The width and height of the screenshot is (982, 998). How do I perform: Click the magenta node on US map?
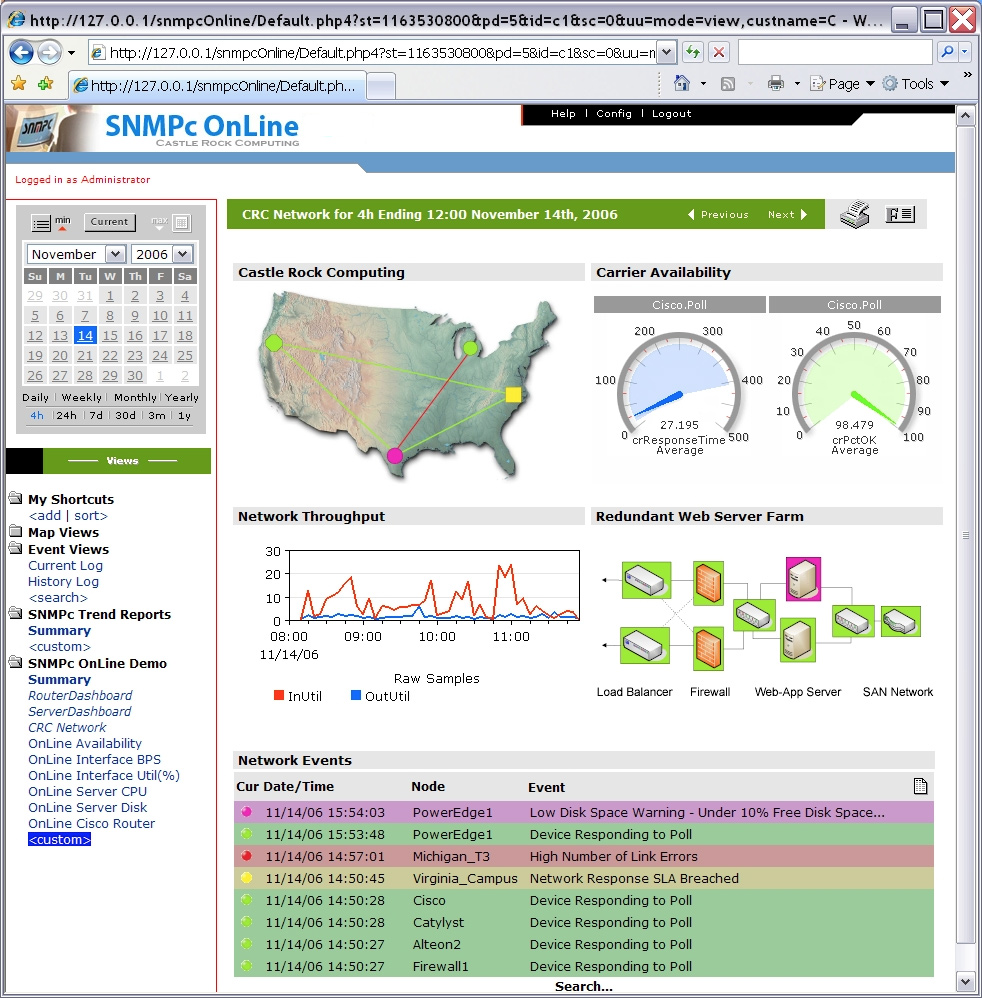395,456
